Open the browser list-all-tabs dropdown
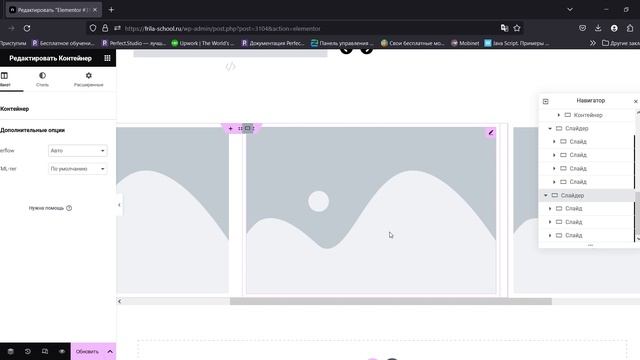Viewport: 640px width, 360px height. point(570,10)
